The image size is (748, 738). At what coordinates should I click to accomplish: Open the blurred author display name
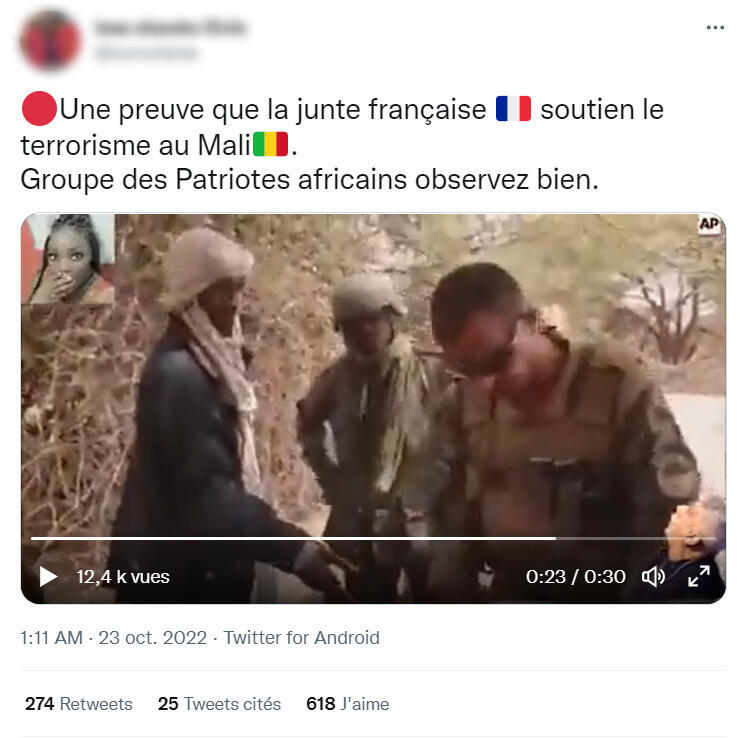[170, 28]
